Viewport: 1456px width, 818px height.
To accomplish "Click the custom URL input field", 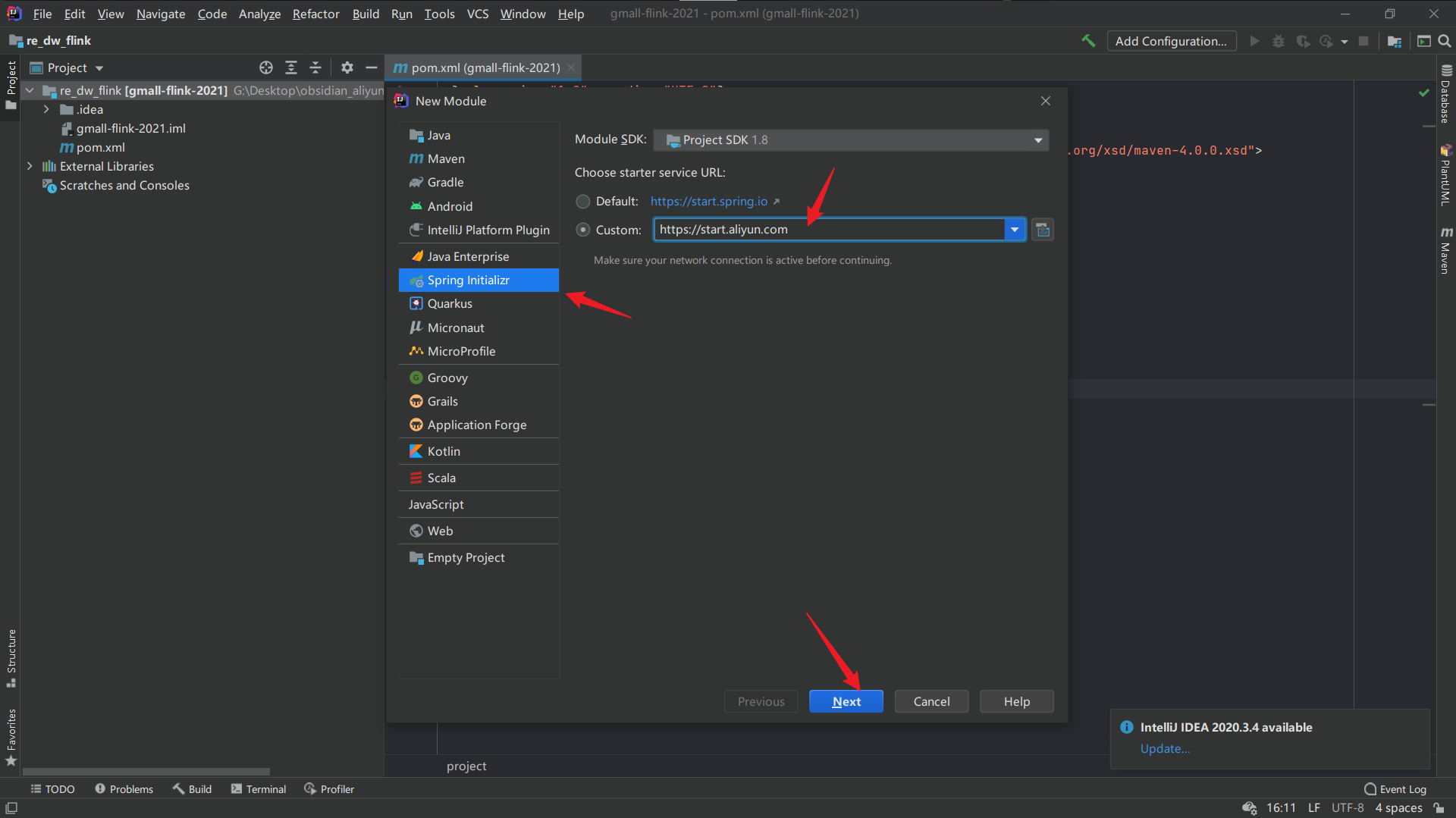I will click(829, 230).
